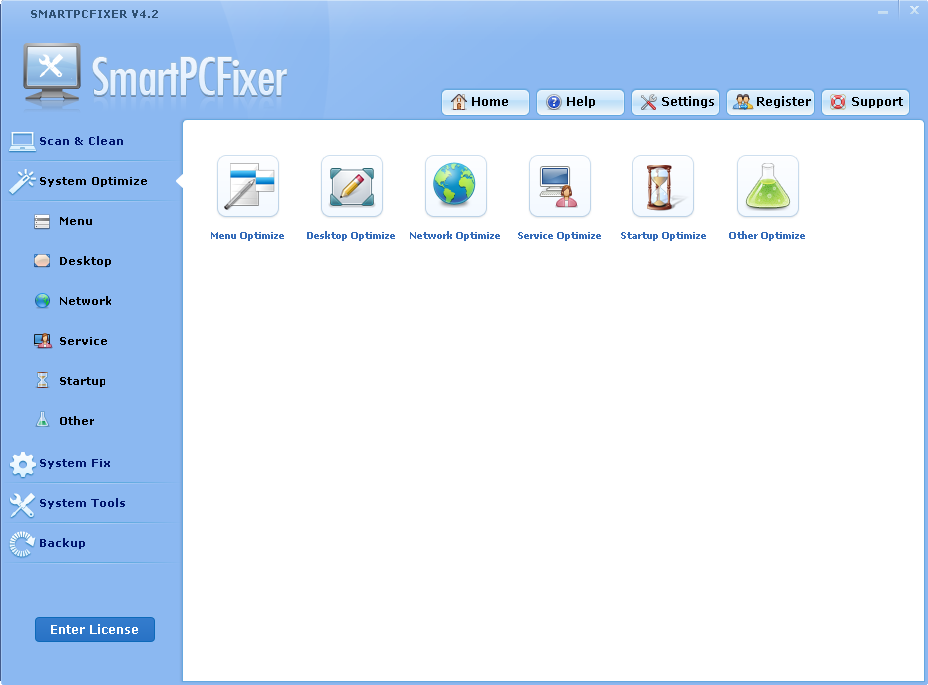Open the Help button

[580, 102]
